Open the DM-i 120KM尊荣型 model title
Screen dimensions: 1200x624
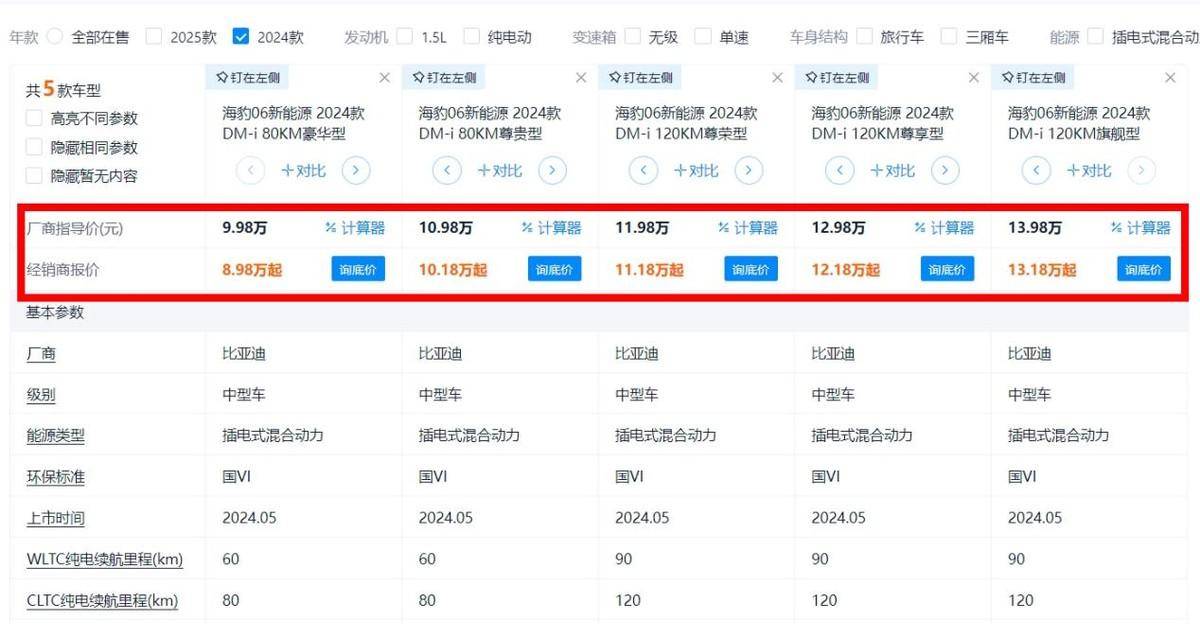point(686,123)
